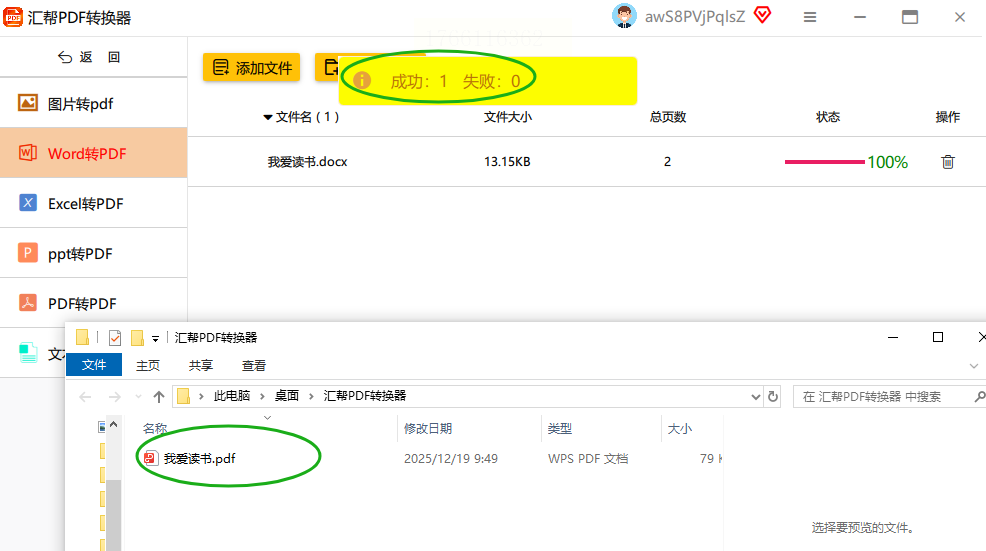The width and height of the screenshot is (986, 551).
Task: Sort by the 名称 column header
Action: pos(155,428)
